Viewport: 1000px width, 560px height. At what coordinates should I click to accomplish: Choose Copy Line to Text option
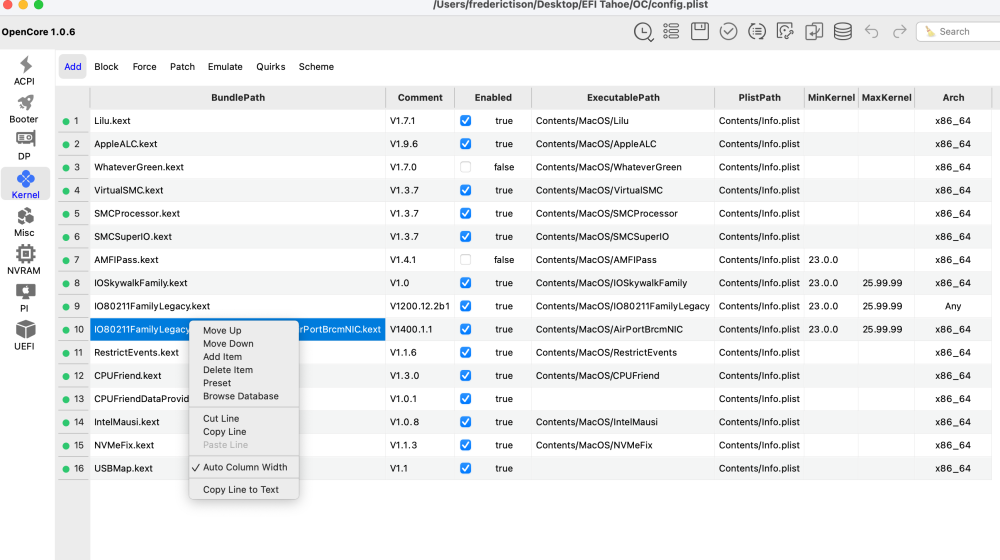(x=244, y=489)
